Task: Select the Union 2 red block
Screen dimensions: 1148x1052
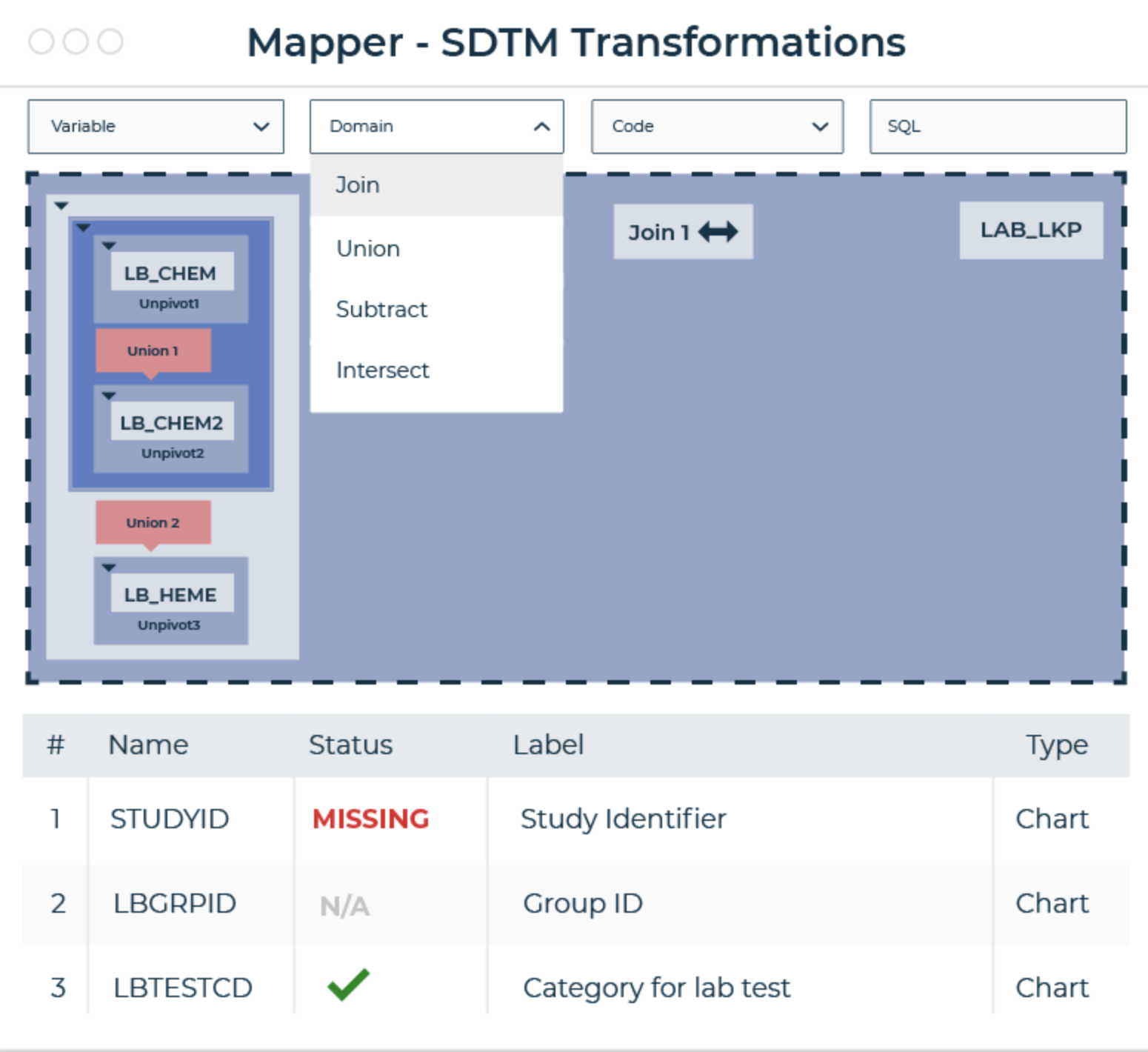Action: tap(153, 523)
